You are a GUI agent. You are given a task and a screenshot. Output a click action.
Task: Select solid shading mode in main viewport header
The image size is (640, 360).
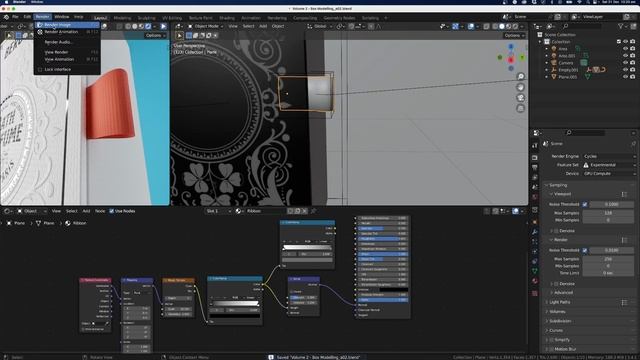point(502,26)
